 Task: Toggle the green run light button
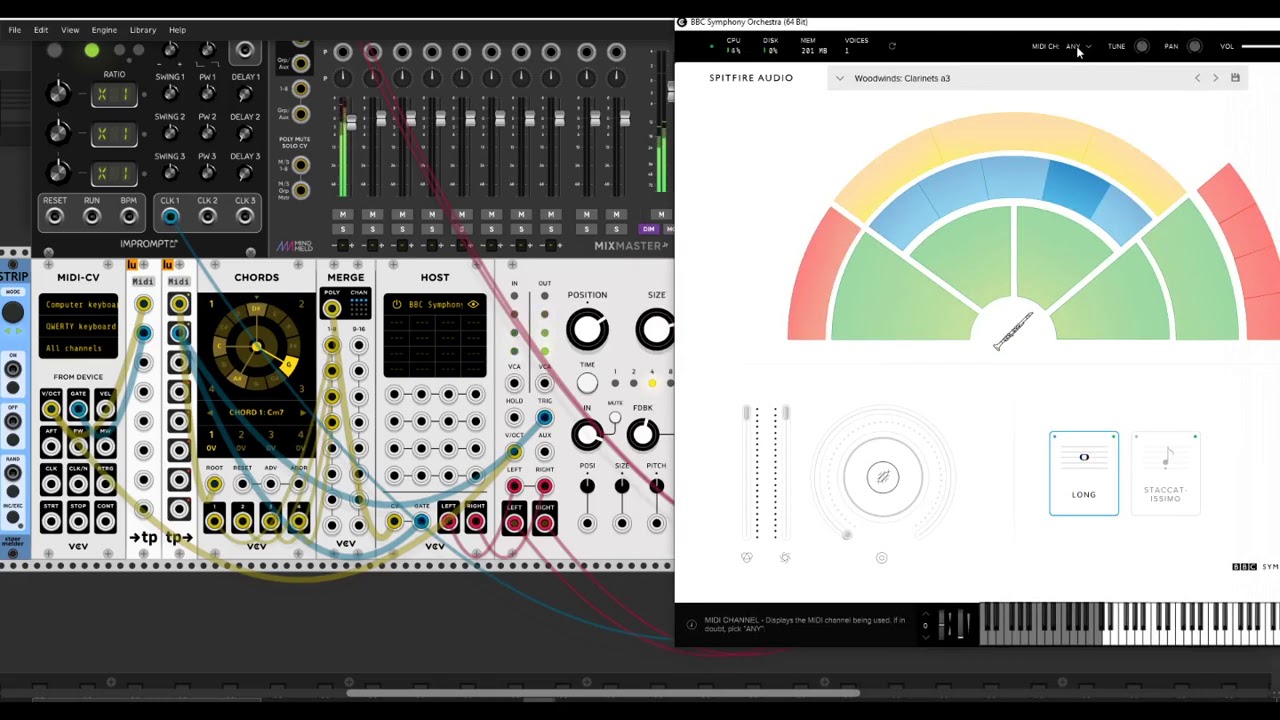coord(92,50)
